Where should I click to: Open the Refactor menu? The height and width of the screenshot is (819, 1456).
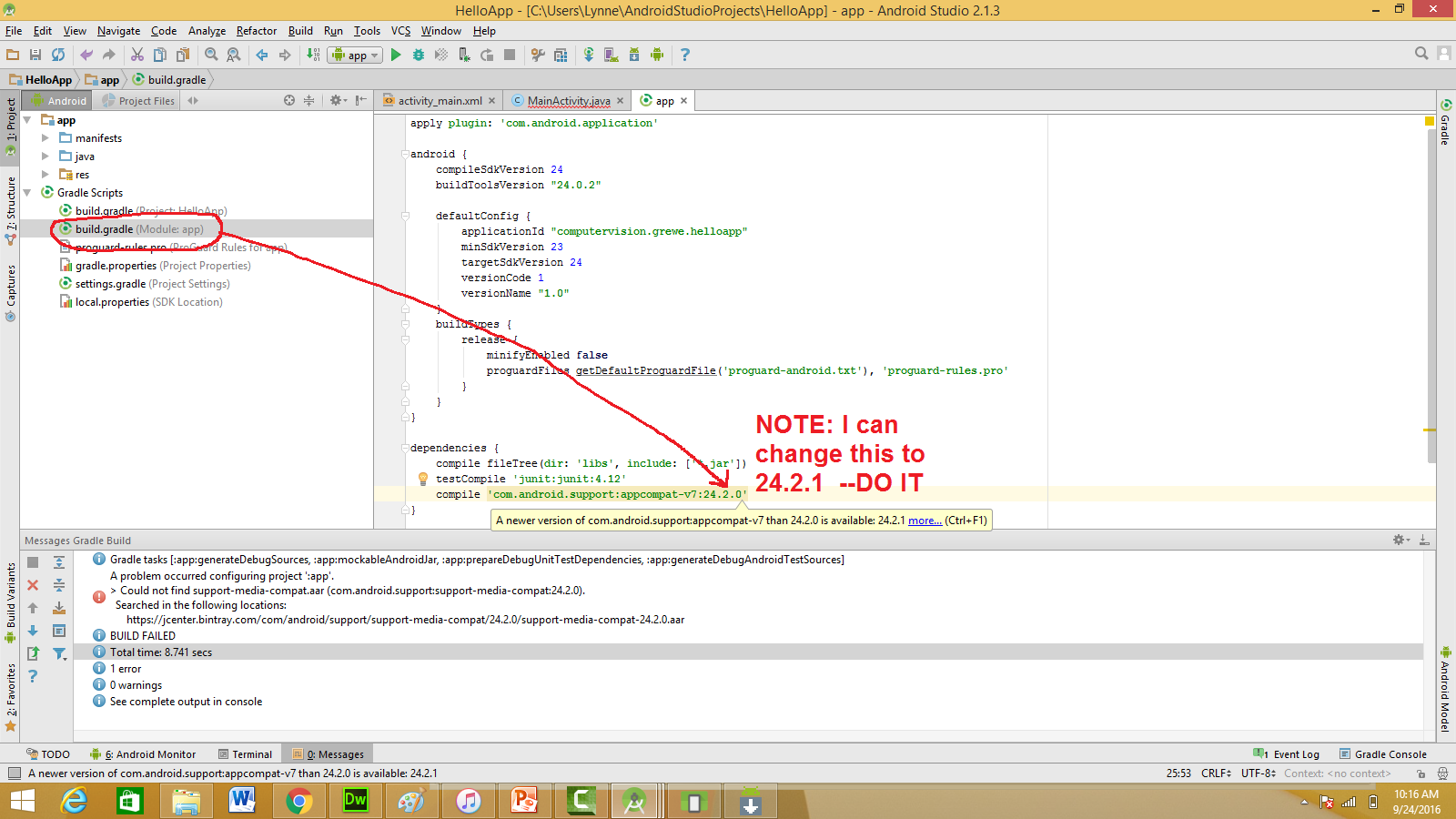click(x=256, y=31)
